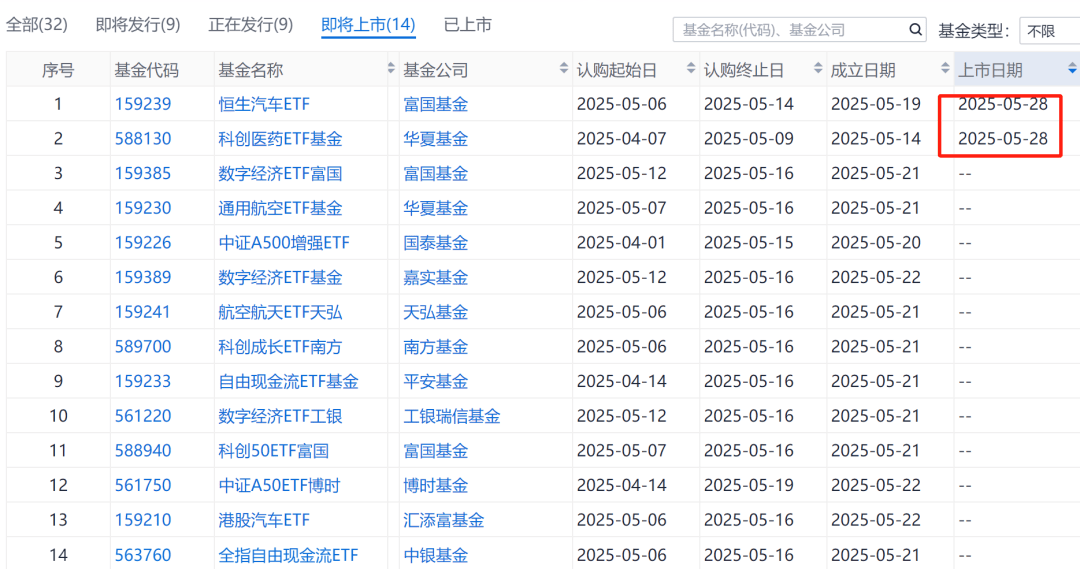Viewport: 1080px width, 569px height.
Task: Select the 已上市 tab
Action: [467, 25]
